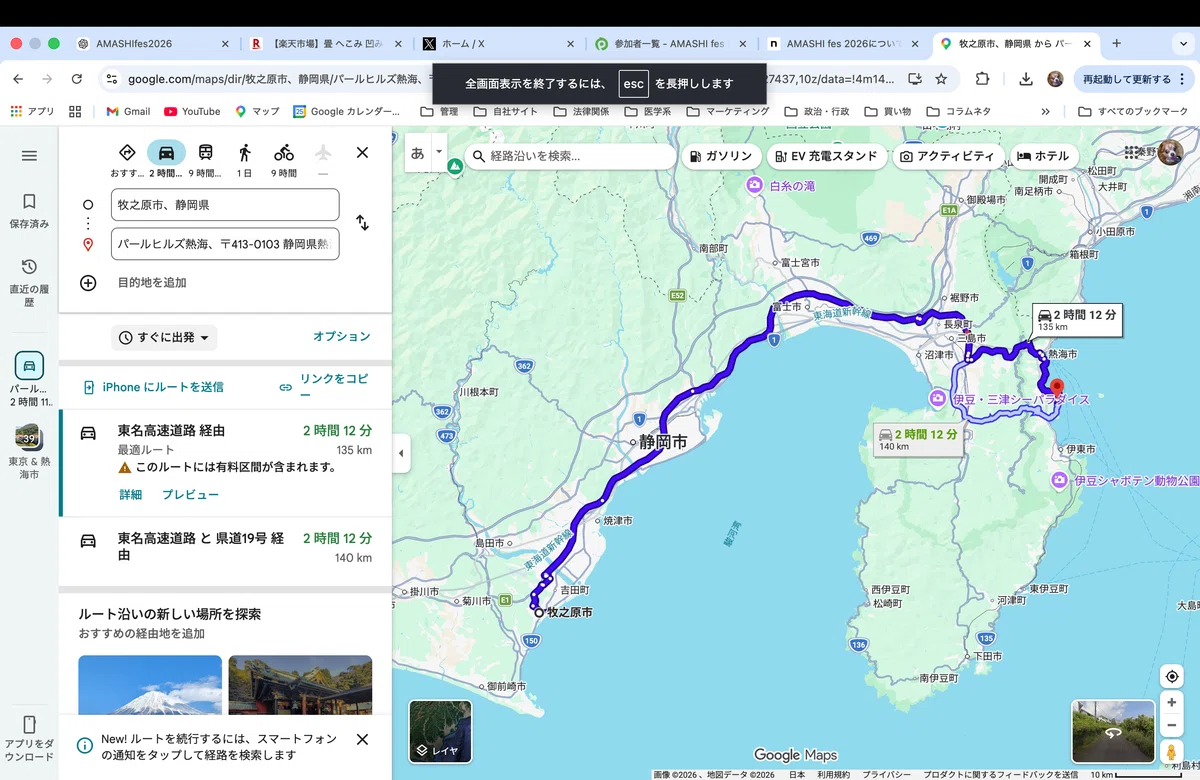This screenshot has width=1200, height=780.
Task: Open the shrine suggested stop thumbnail
Action: [x=300, y=685]
